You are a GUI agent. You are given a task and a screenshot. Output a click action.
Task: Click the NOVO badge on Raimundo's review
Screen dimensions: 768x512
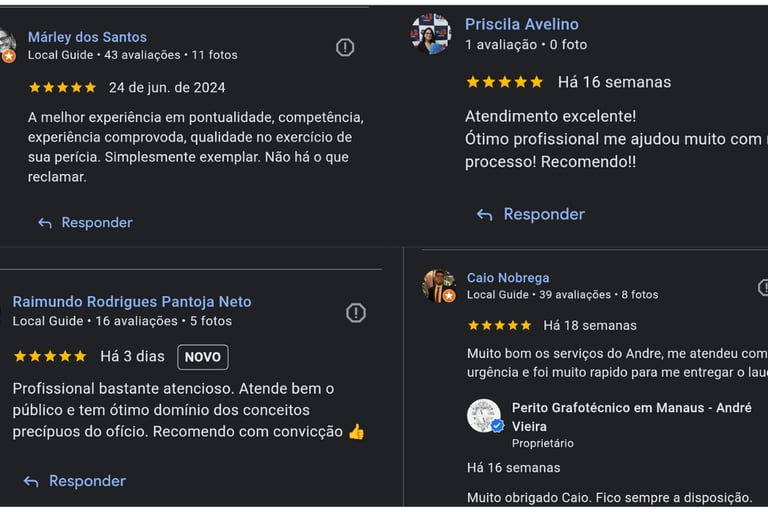[203, 357]
